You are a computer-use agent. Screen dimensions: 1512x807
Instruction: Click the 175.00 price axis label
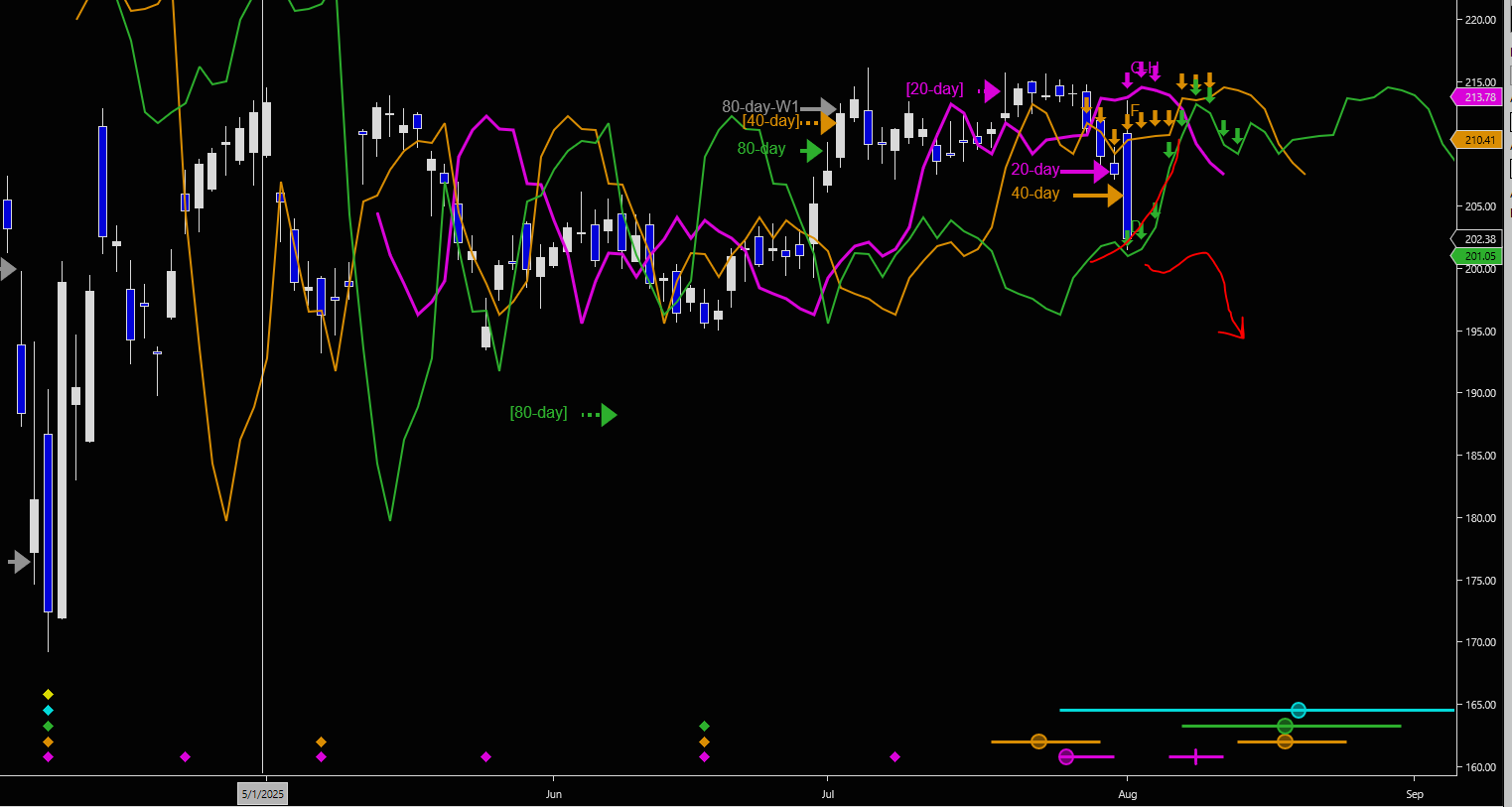(x=1480, y=581)
